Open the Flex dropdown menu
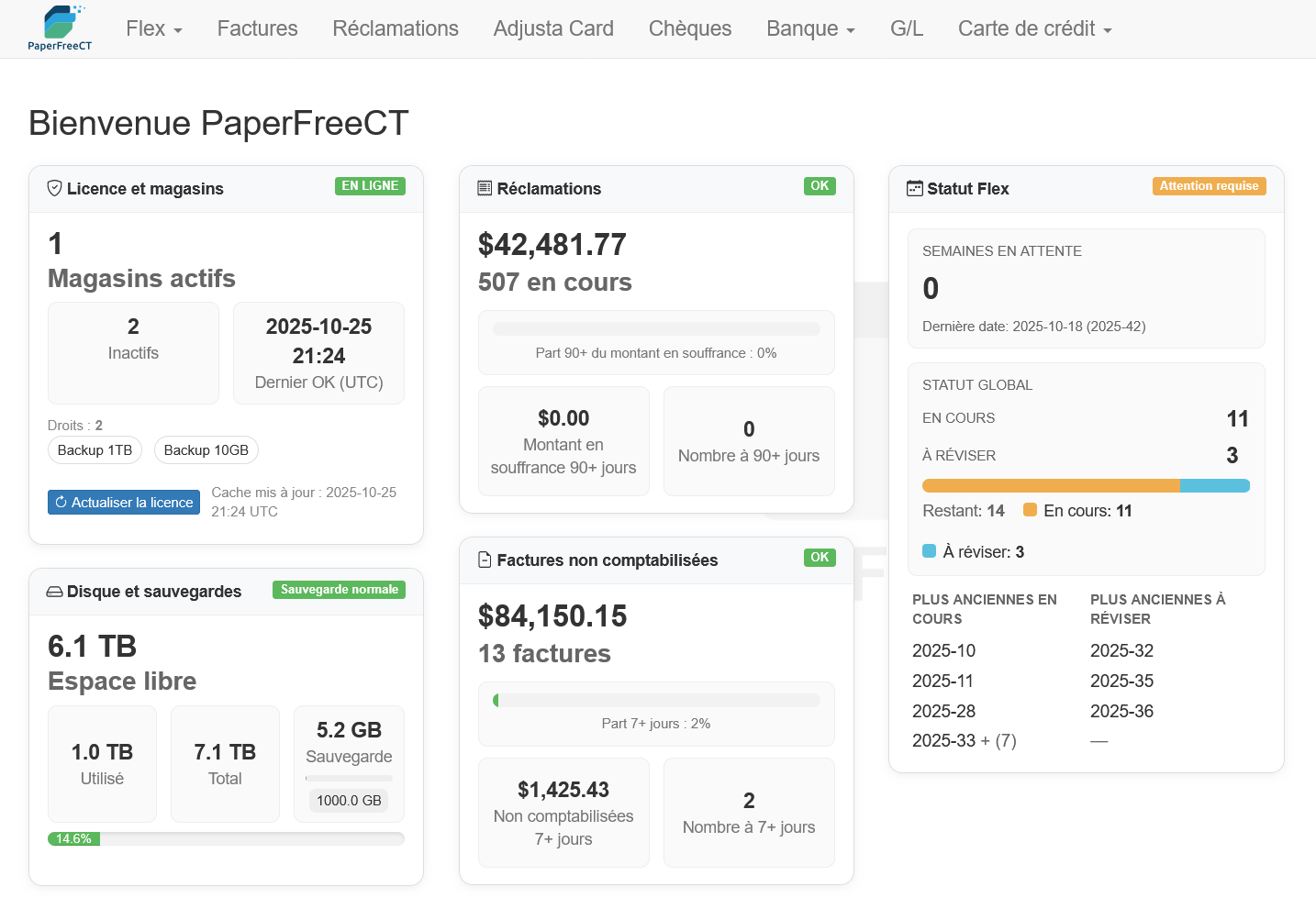Viewport: 1316px width, 909px height. pos(153,28)
